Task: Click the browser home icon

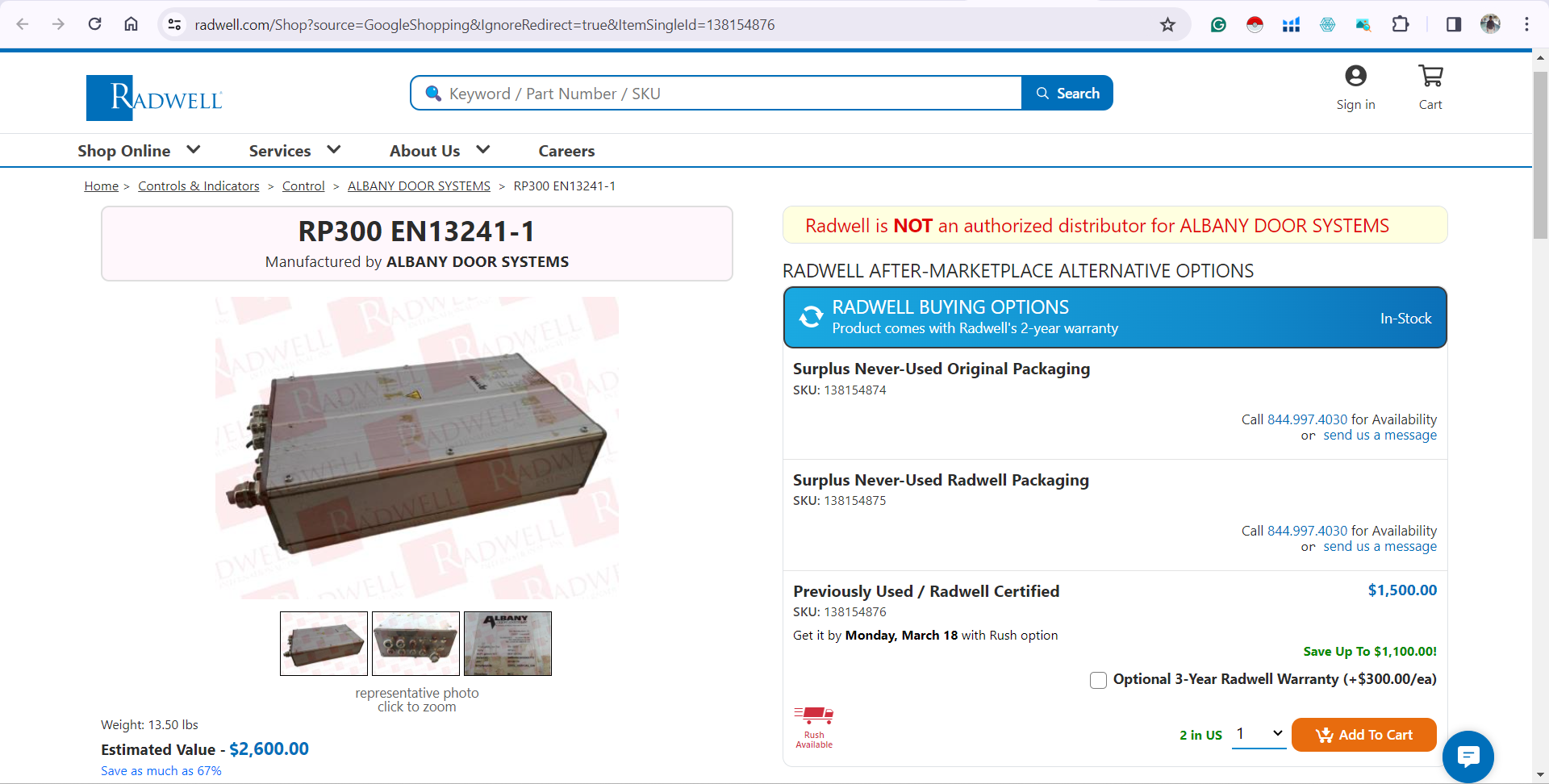Action: click(131, 24)
